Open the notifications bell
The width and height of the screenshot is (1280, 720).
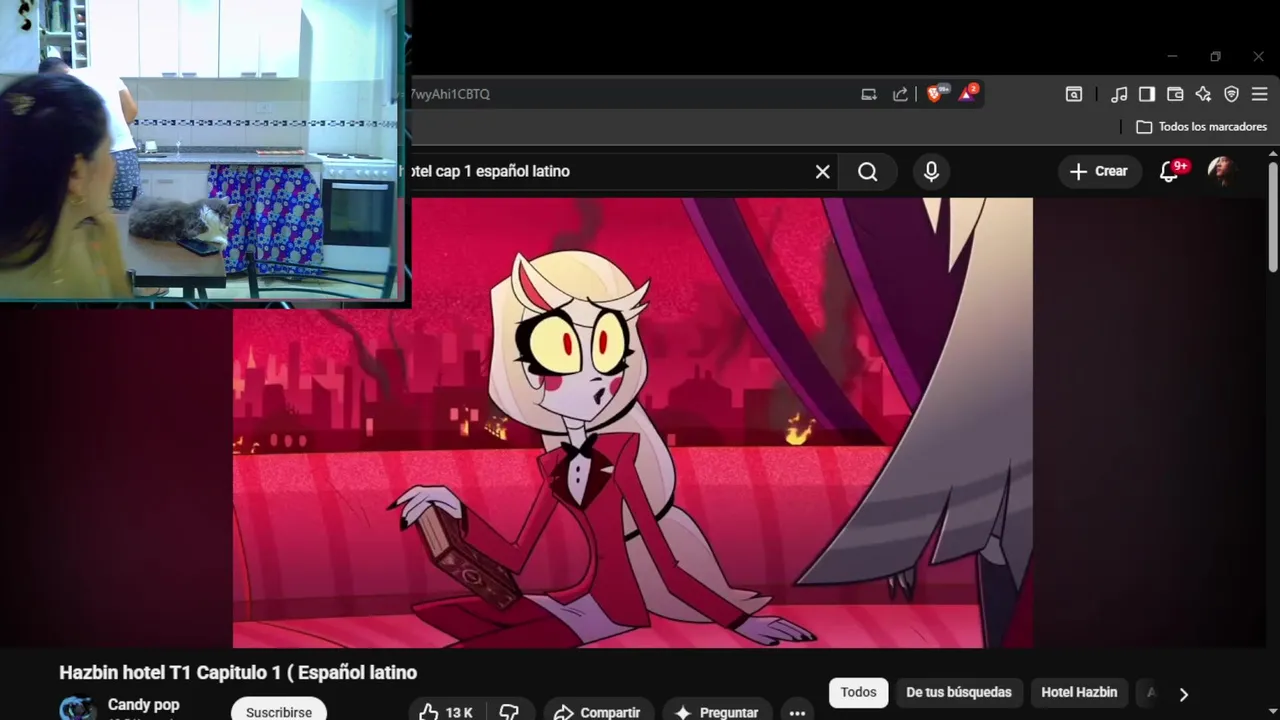pos(1169,172)
